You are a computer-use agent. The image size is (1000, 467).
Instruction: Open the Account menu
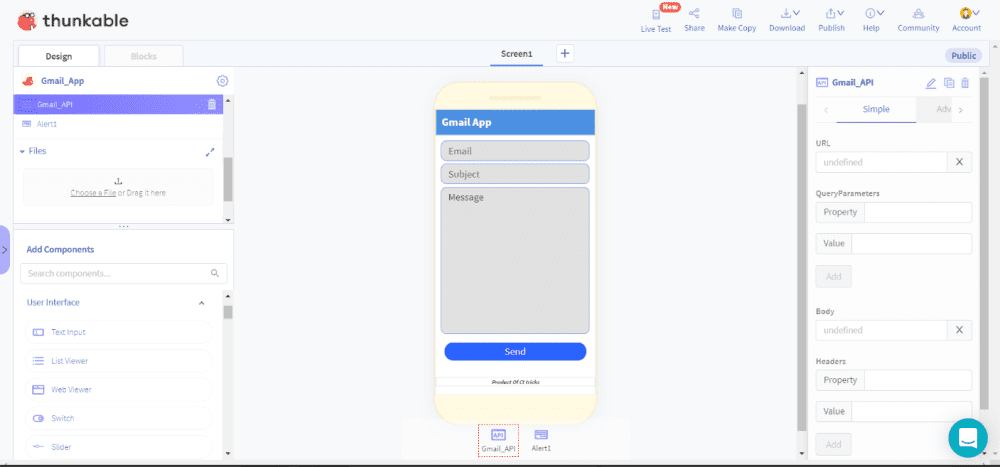pyautogui.click(x=966, y=20)
